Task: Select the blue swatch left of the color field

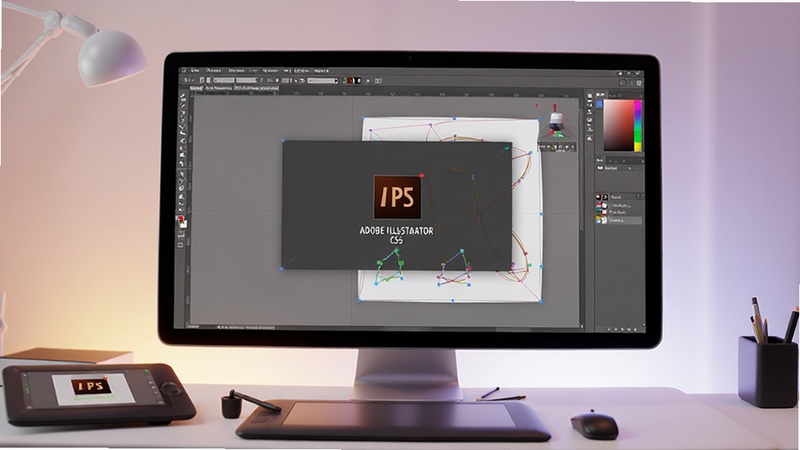Action: coord(599,104)
